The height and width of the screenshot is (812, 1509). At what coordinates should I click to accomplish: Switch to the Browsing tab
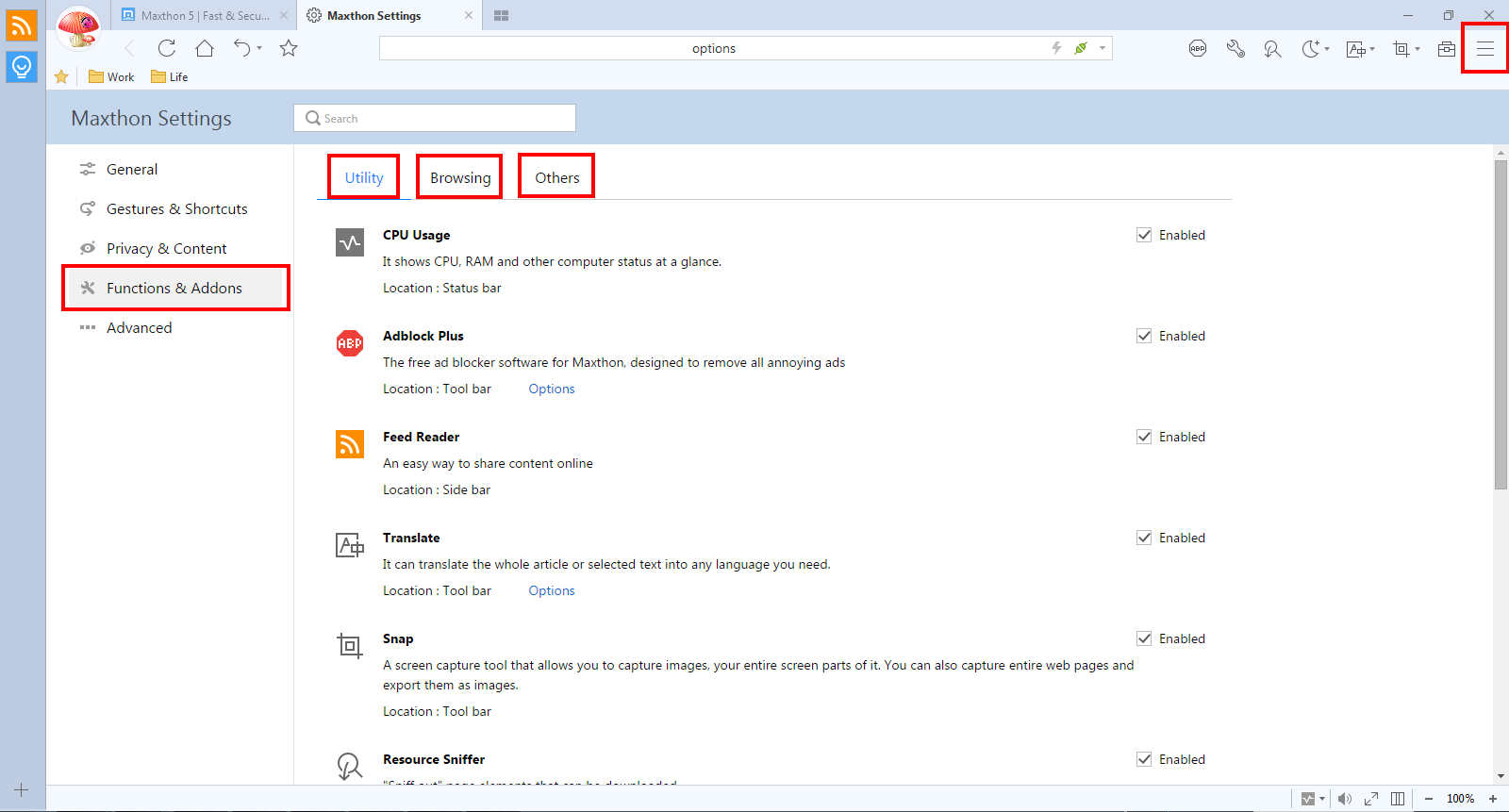(460, 177)
